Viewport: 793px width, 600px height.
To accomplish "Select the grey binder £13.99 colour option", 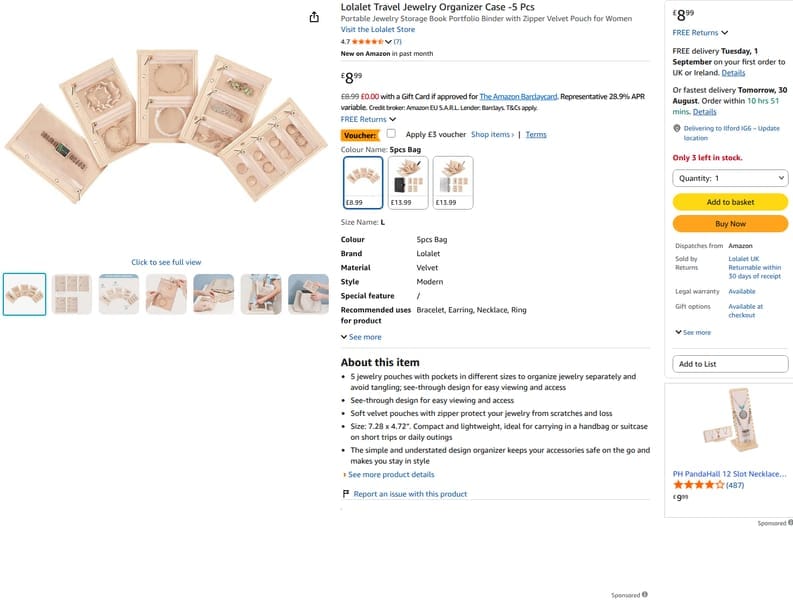I will [453, 182].
